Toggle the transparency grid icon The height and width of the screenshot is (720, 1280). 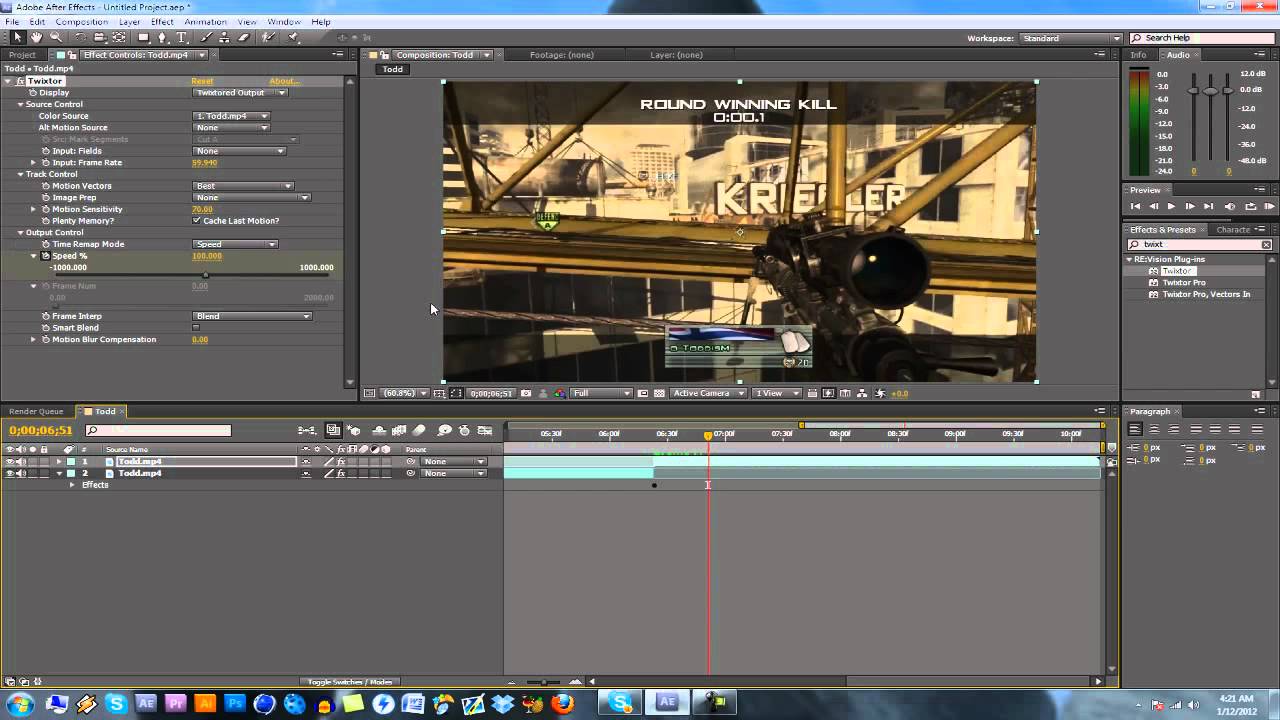pyautogui.click(x=659, y=393)
